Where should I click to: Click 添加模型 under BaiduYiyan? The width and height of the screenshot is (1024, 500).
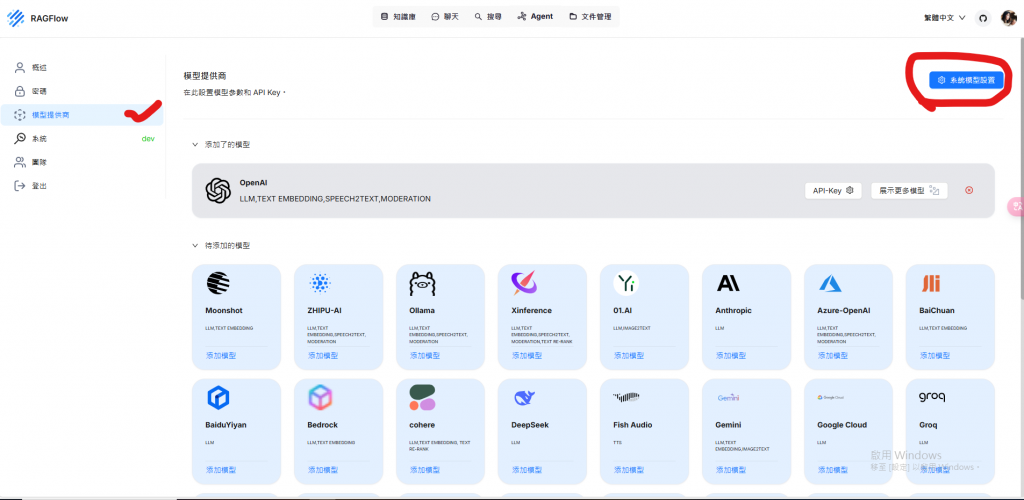pyautogui.click(x=221, y=470)
